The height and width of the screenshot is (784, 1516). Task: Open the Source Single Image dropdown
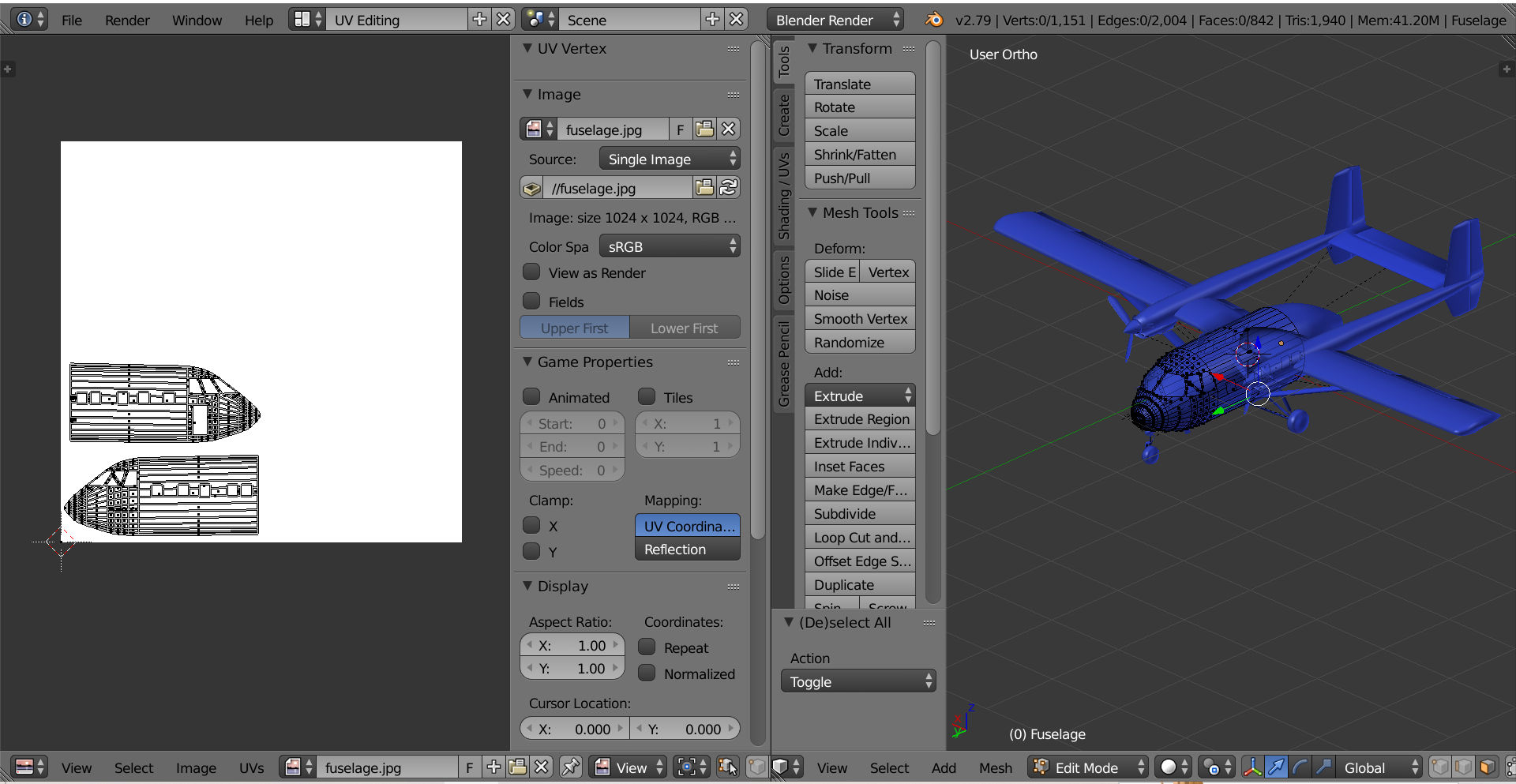pos(670,159)
